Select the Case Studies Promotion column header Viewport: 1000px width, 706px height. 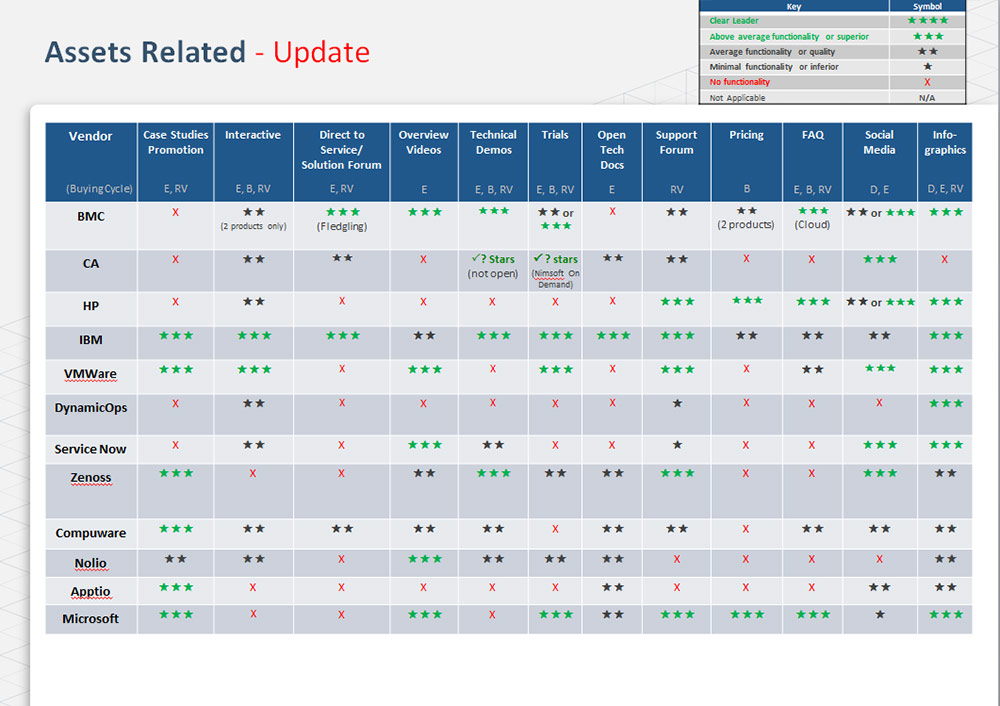point(176,142)
